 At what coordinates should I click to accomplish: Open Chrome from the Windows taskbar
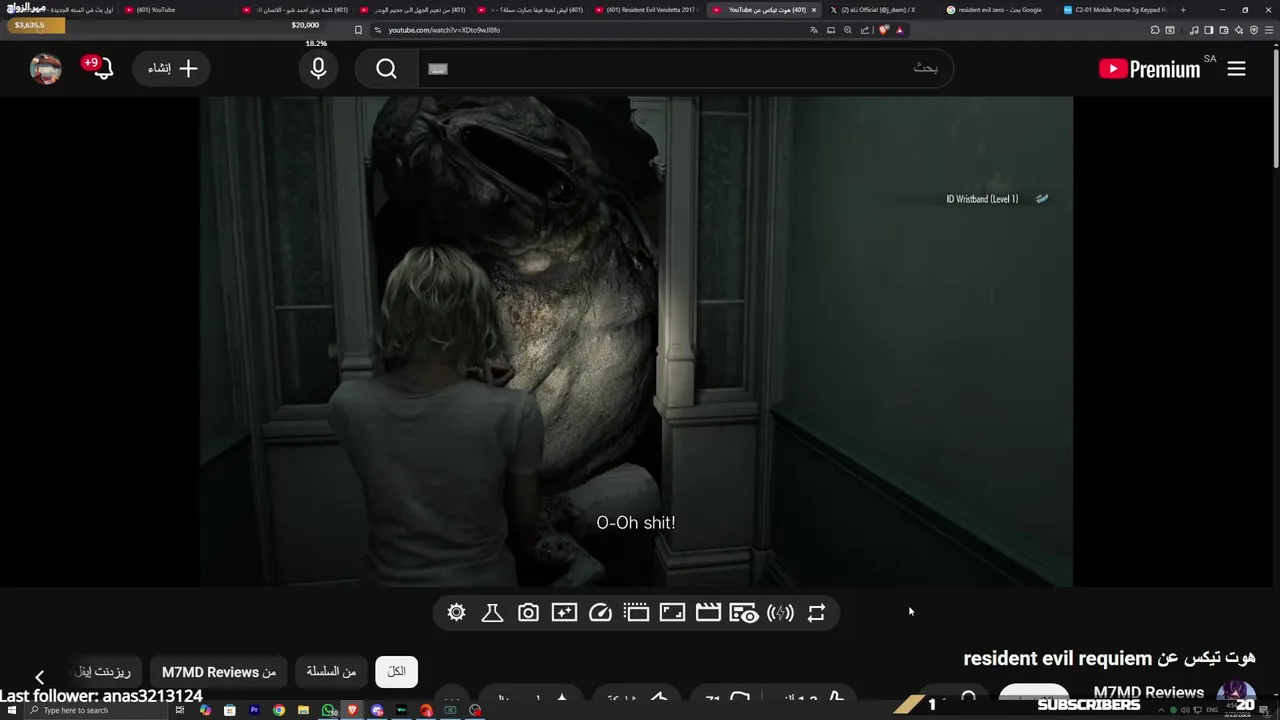pos(279,710)
